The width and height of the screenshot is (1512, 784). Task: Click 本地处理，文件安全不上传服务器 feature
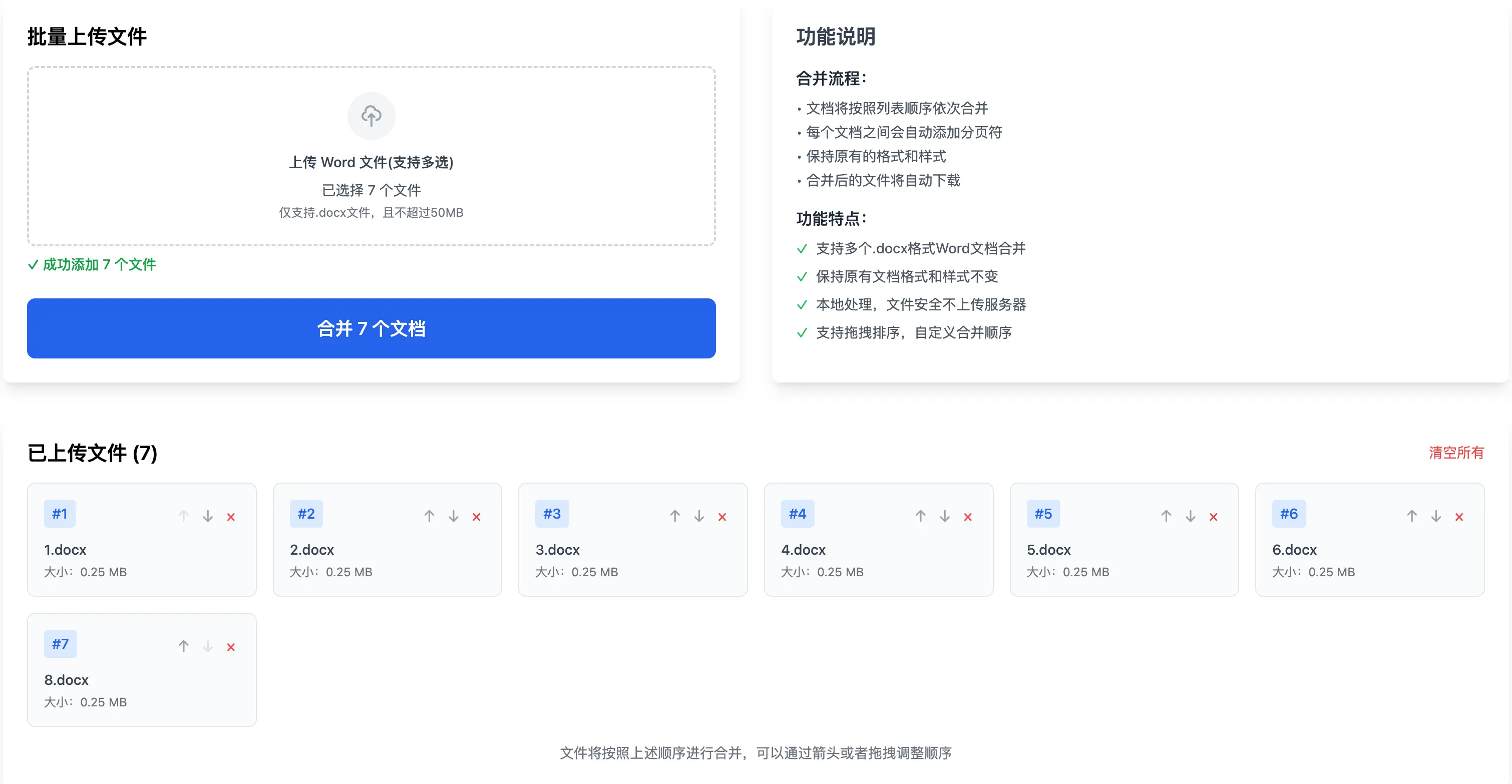tap(920, 304)
